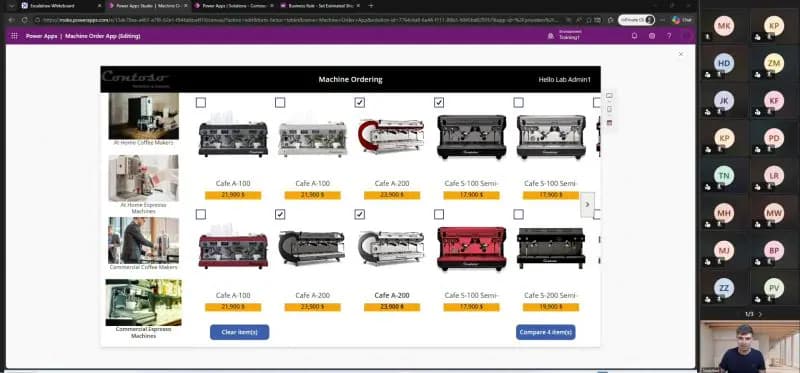Click the Cafe S-200 Semi- product name
Viewport: 800px width, 373px height.
point(551,295)
